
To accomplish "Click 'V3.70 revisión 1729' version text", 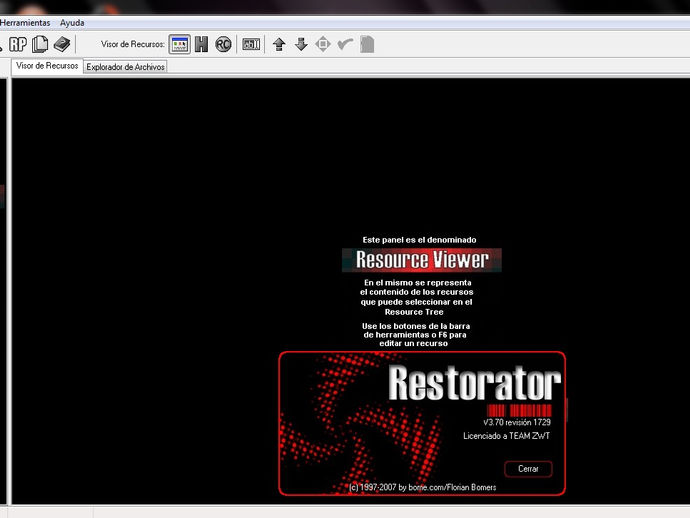I will 517,422.
